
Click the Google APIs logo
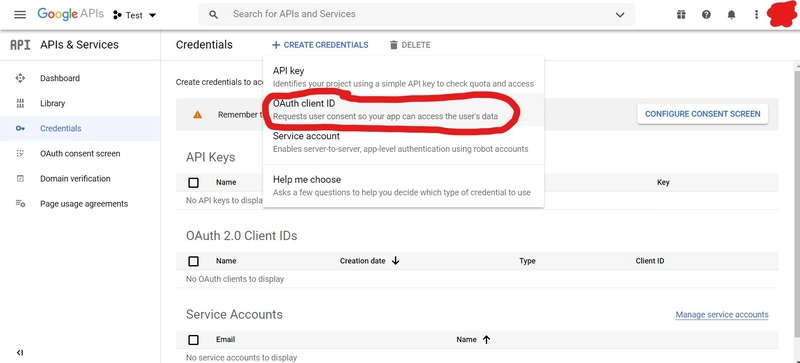70,14
